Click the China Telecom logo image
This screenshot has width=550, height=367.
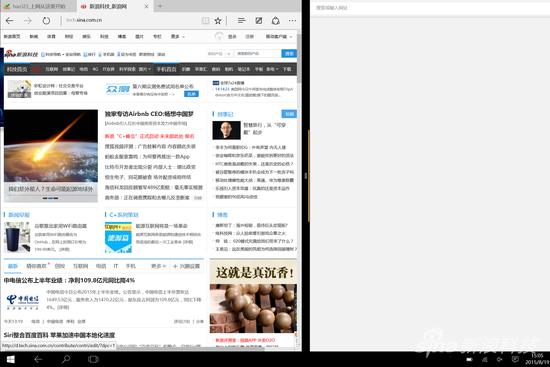(x=22, y=302)
